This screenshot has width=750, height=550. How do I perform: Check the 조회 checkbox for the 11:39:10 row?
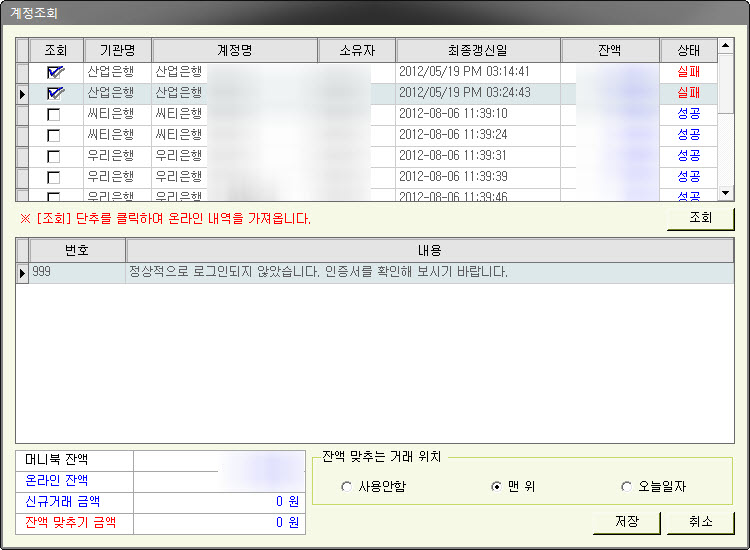[x=54, y=114]
